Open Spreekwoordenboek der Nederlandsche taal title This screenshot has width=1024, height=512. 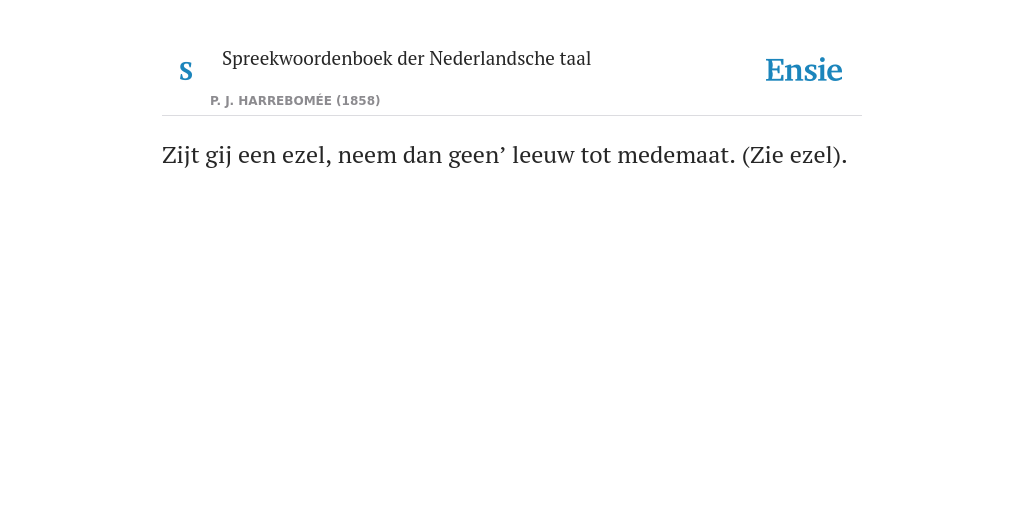[406, 59]
